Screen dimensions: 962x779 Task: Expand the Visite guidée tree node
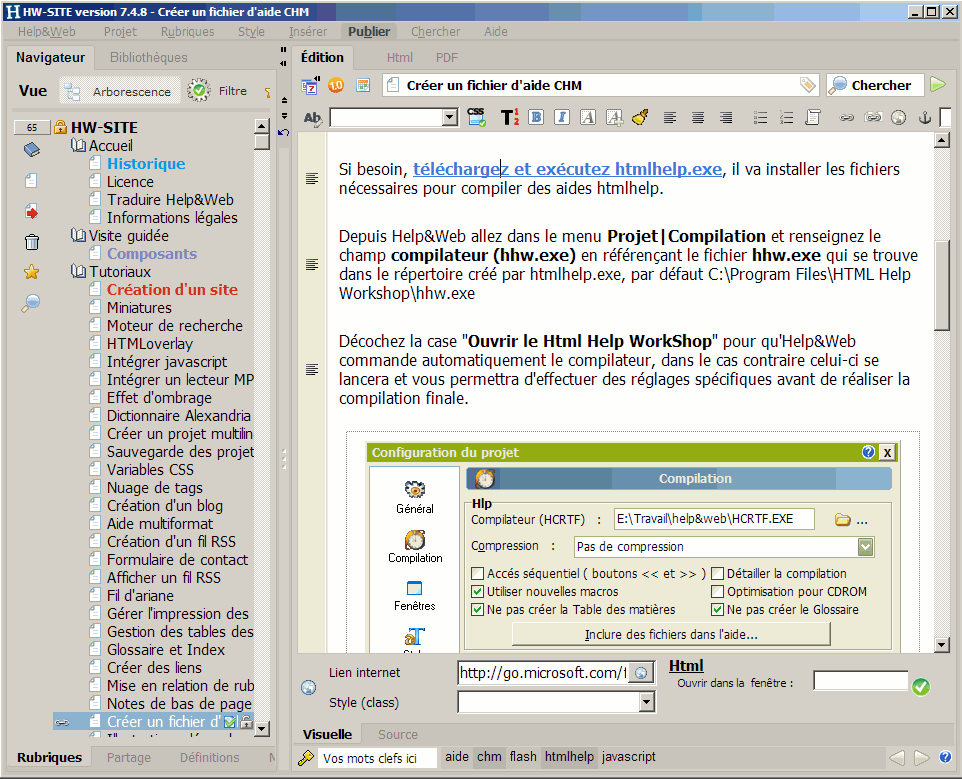coord(78,236)
